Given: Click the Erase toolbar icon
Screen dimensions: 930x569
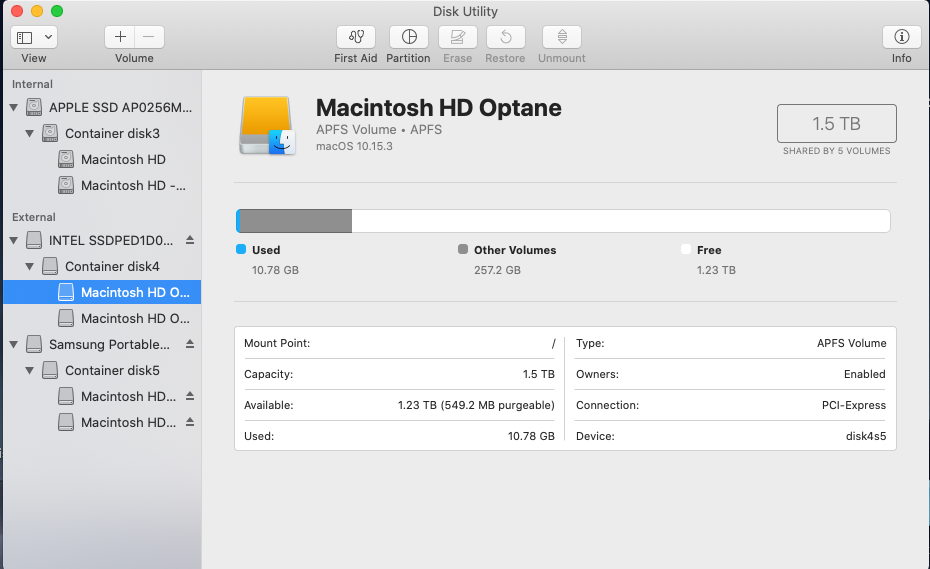Looking at the screenshot, I should (x=457, y=37).
